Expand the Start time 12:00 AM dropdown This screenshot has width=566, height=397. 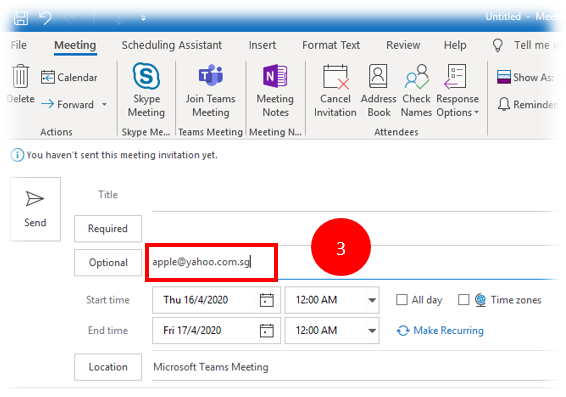click(372, 300)
